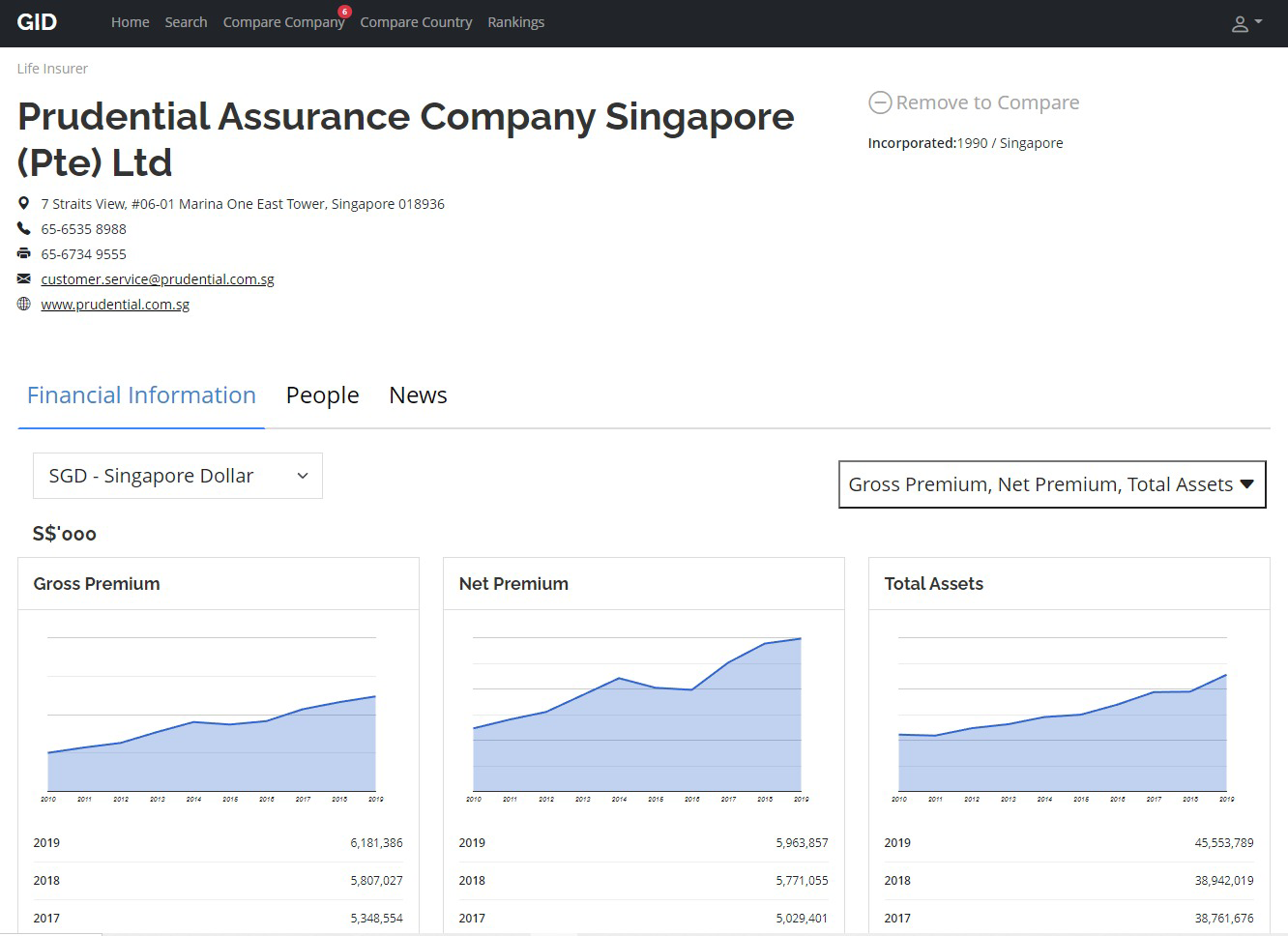Screen dimensions: 1288x936
Task: Click Total Assets 2019 value 45,553,789
Action: pyautogui.click(x=1223, y=843)
